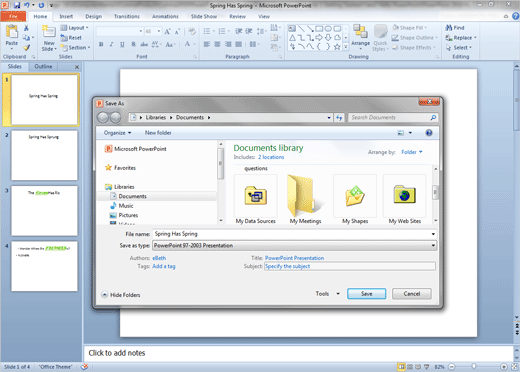Viewport: 520px width, 372px height.
Task: Open the Layout dropdown
Action: [75, 28]
